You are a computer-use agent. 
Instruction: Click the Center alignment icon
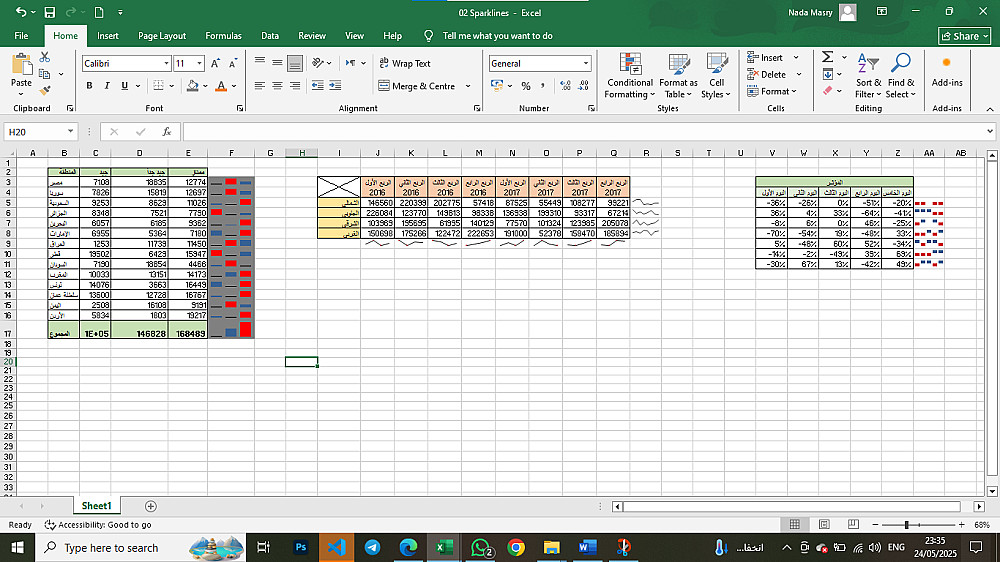coord(277,85)
